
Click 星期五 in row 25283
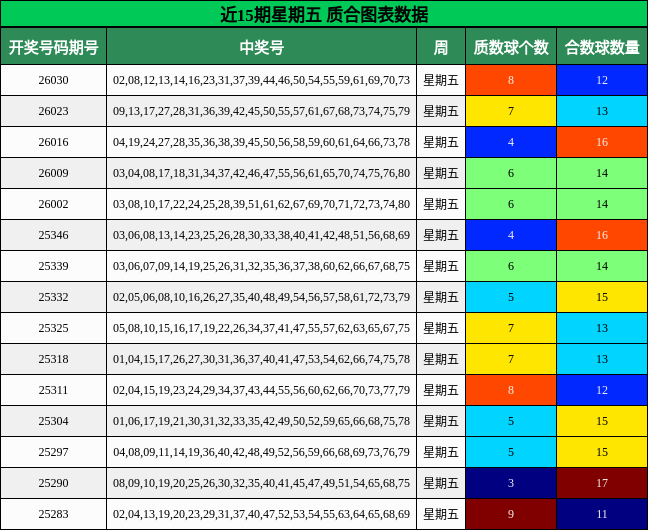tap(441, 514)
